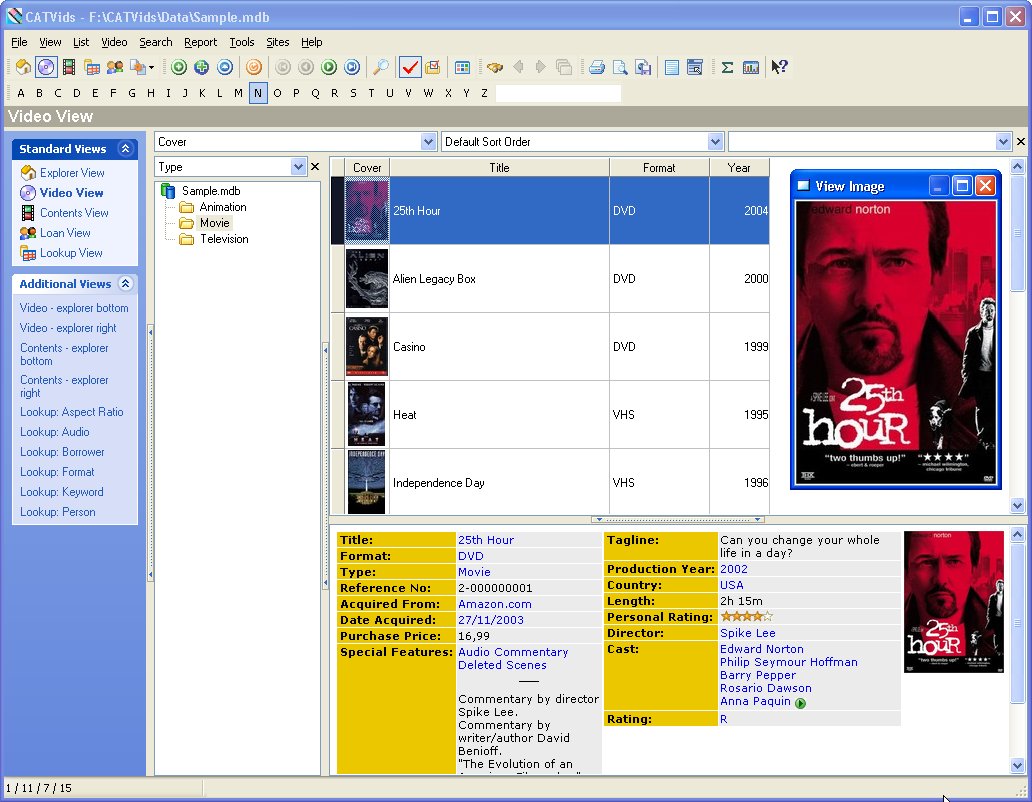
Task: Open Video - explorer bottom view
Action: pos(74,308)
